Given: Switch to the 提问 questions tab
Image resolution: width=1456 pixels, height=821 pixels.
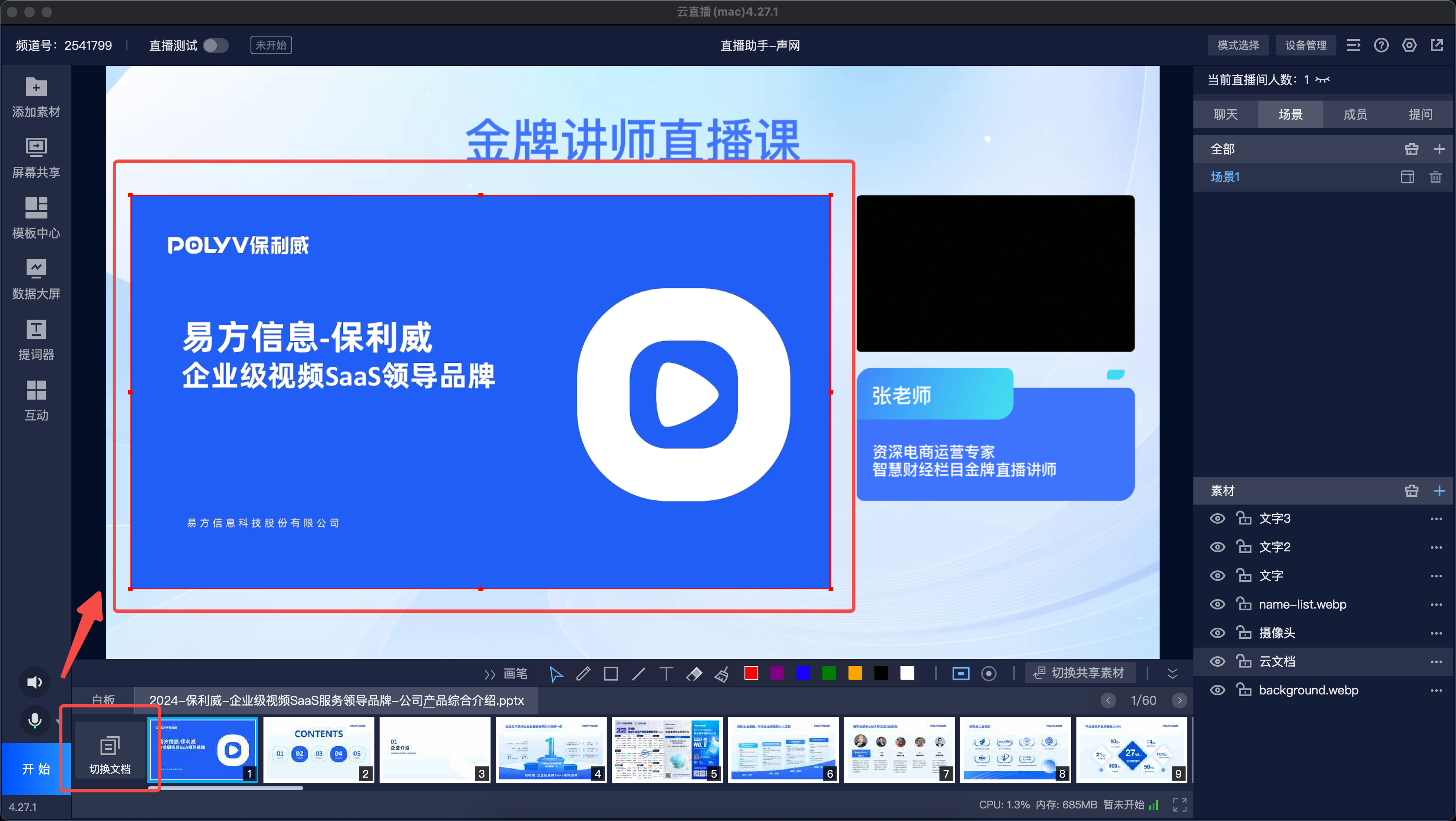Looking at the screenshot, I should pos(1420,114).
